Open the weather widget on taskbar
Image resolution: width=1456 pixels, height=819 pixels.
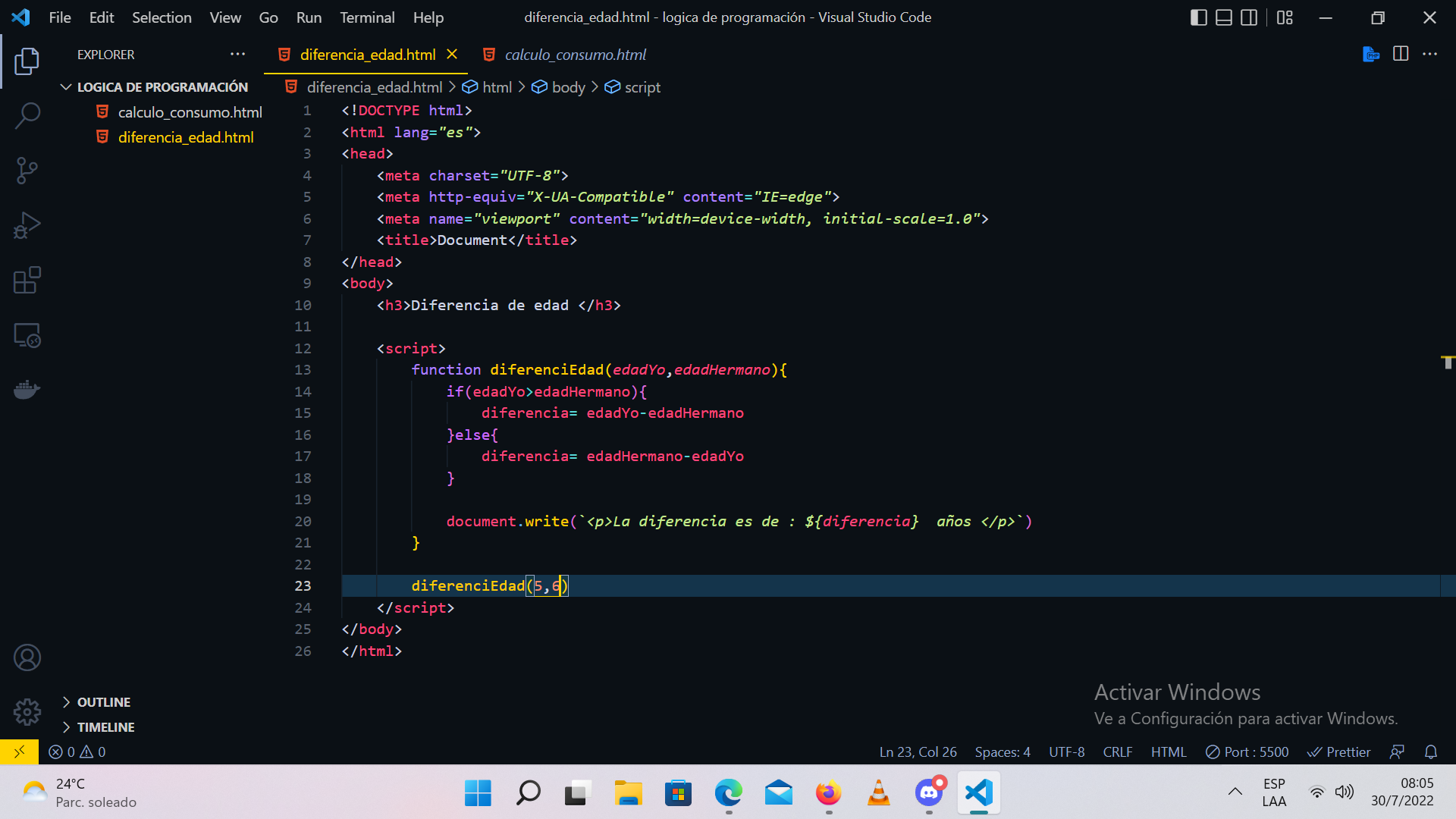click(79, 793)
